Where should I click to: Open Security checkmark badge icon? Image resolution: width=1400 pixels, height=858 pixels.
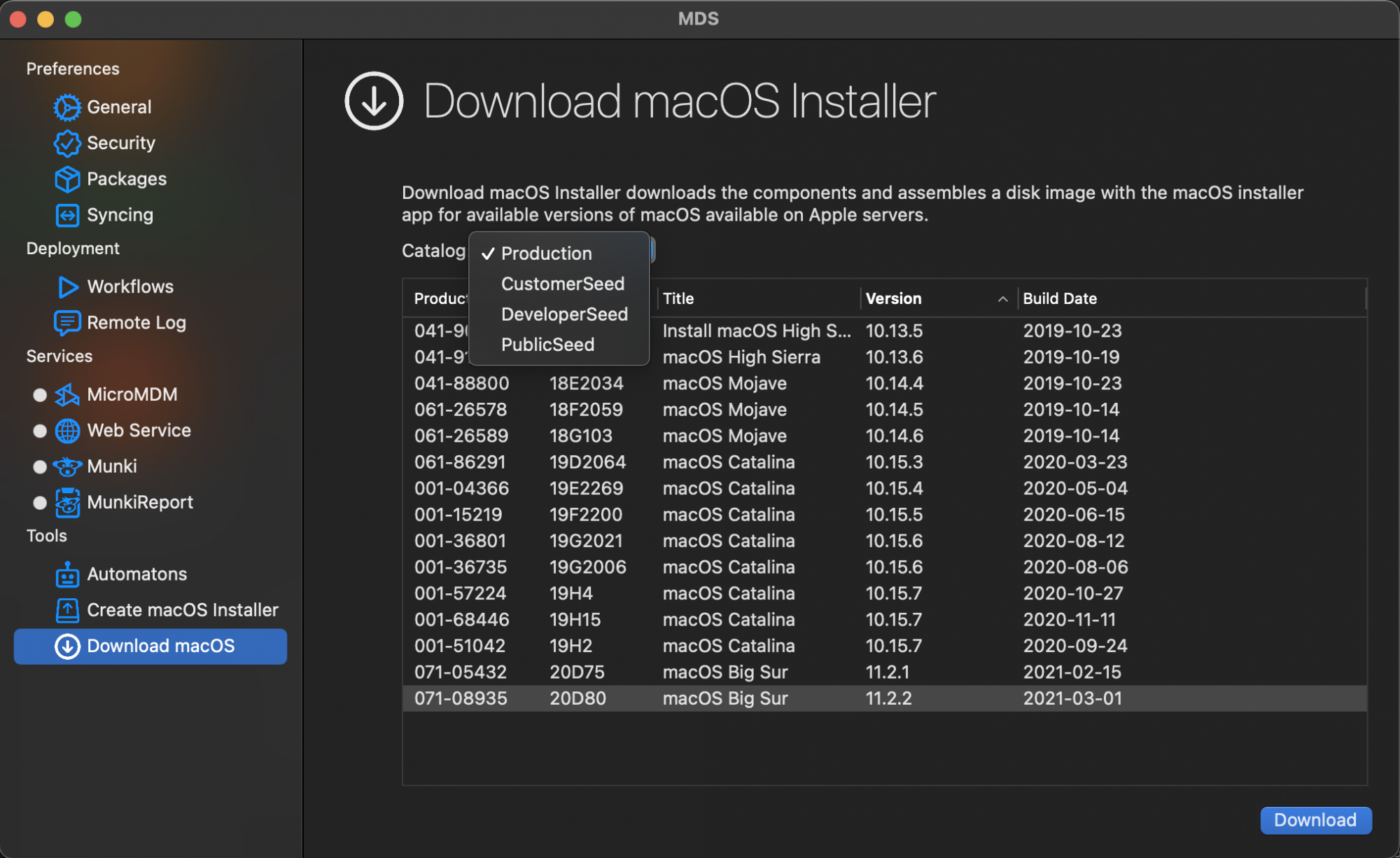[67, 143]
